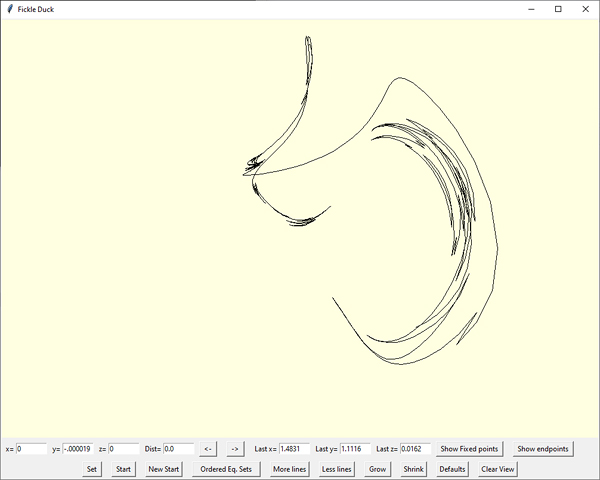Close the Fickle Duck window
This screenshot has height=480, width=600.
point(585,9)
